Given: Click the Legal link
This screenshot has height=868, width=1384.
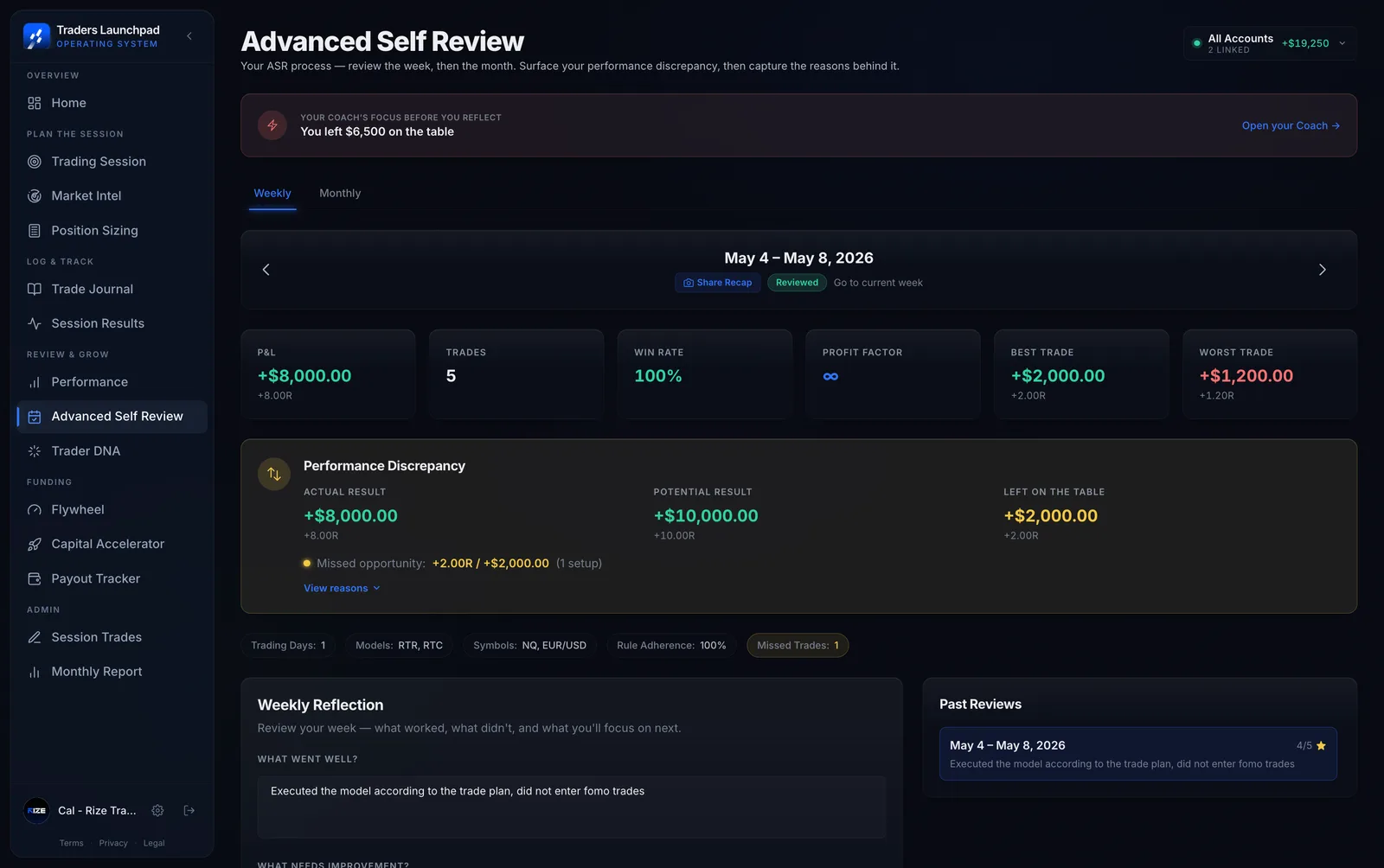Looking at the screenshot, I should coord(154,843).
